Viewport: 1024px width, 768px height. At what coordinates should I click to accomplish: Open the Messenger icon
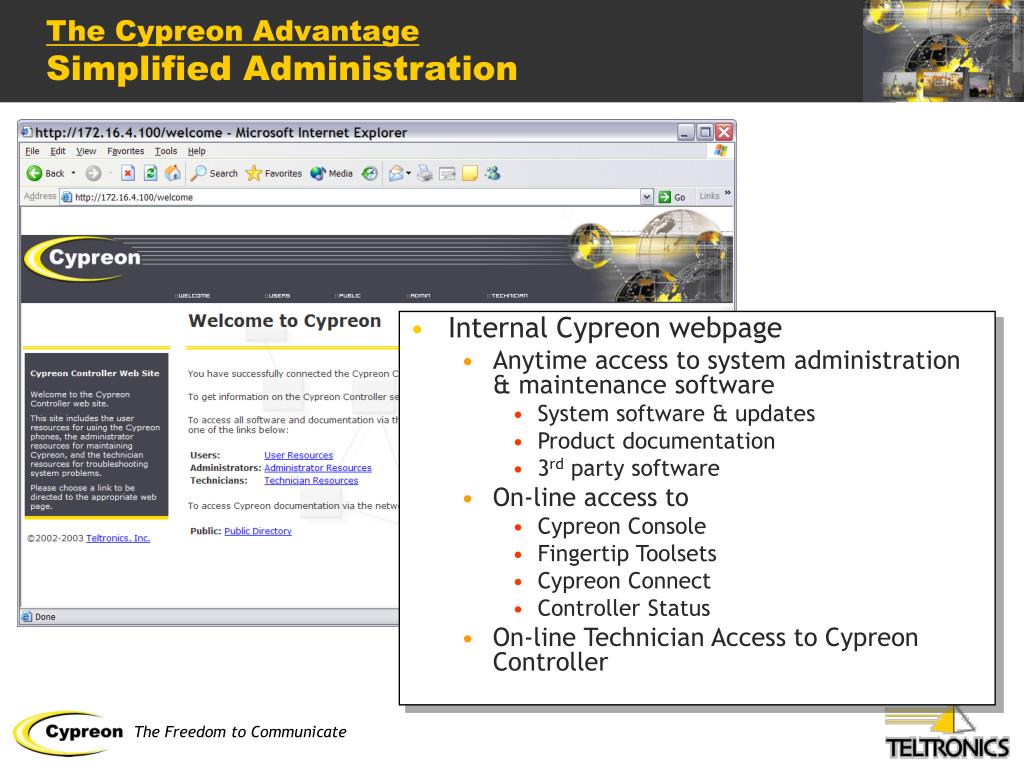click(x=492, y=173)
